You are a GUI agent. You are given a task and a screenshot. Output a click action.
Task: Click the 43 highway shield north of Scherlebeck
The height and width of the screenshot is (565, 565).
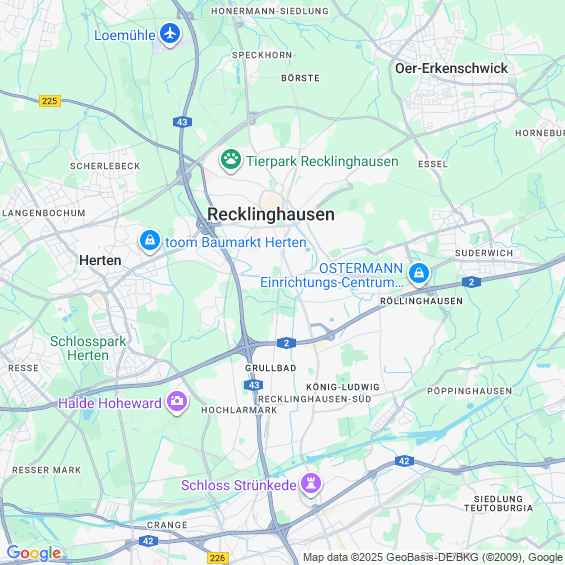tap(182, 122)
